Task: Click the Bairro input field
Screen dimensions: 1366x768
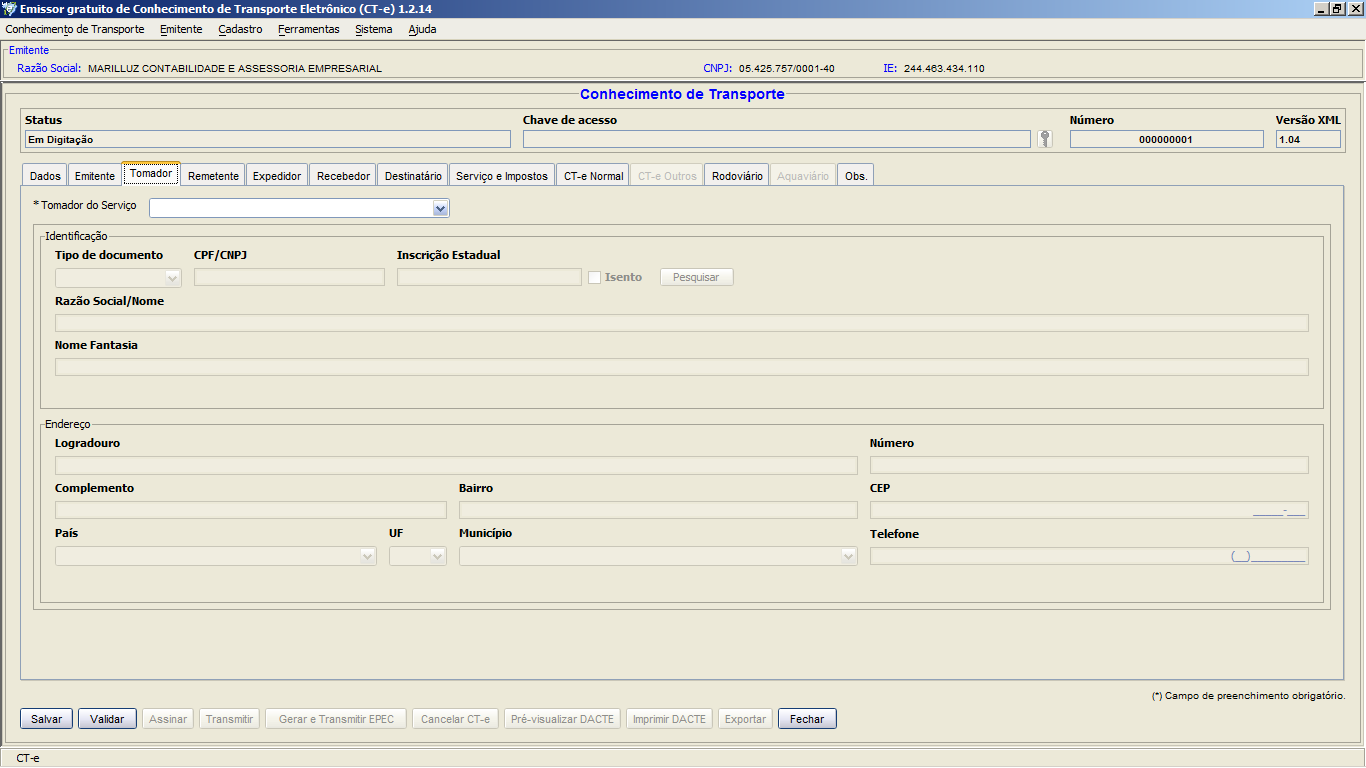Action: click(658, 510)
